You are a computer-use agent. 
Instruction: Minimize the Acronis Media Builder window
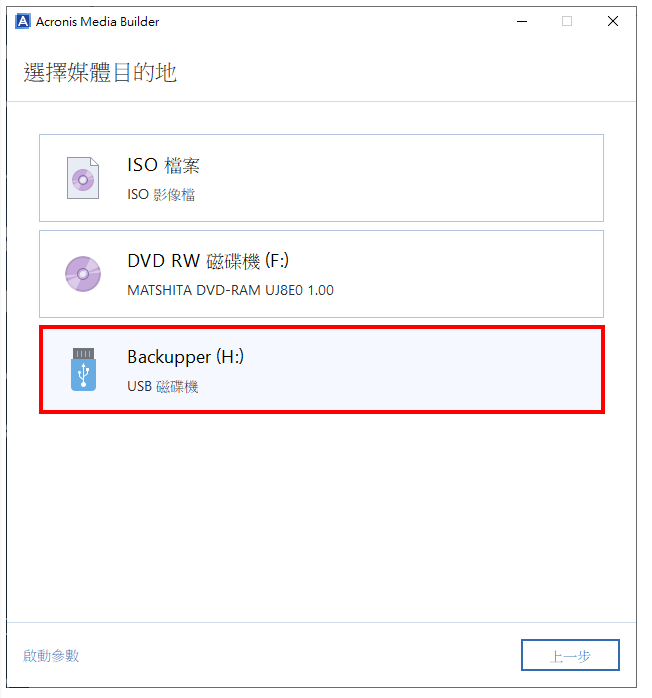point(522,21)
